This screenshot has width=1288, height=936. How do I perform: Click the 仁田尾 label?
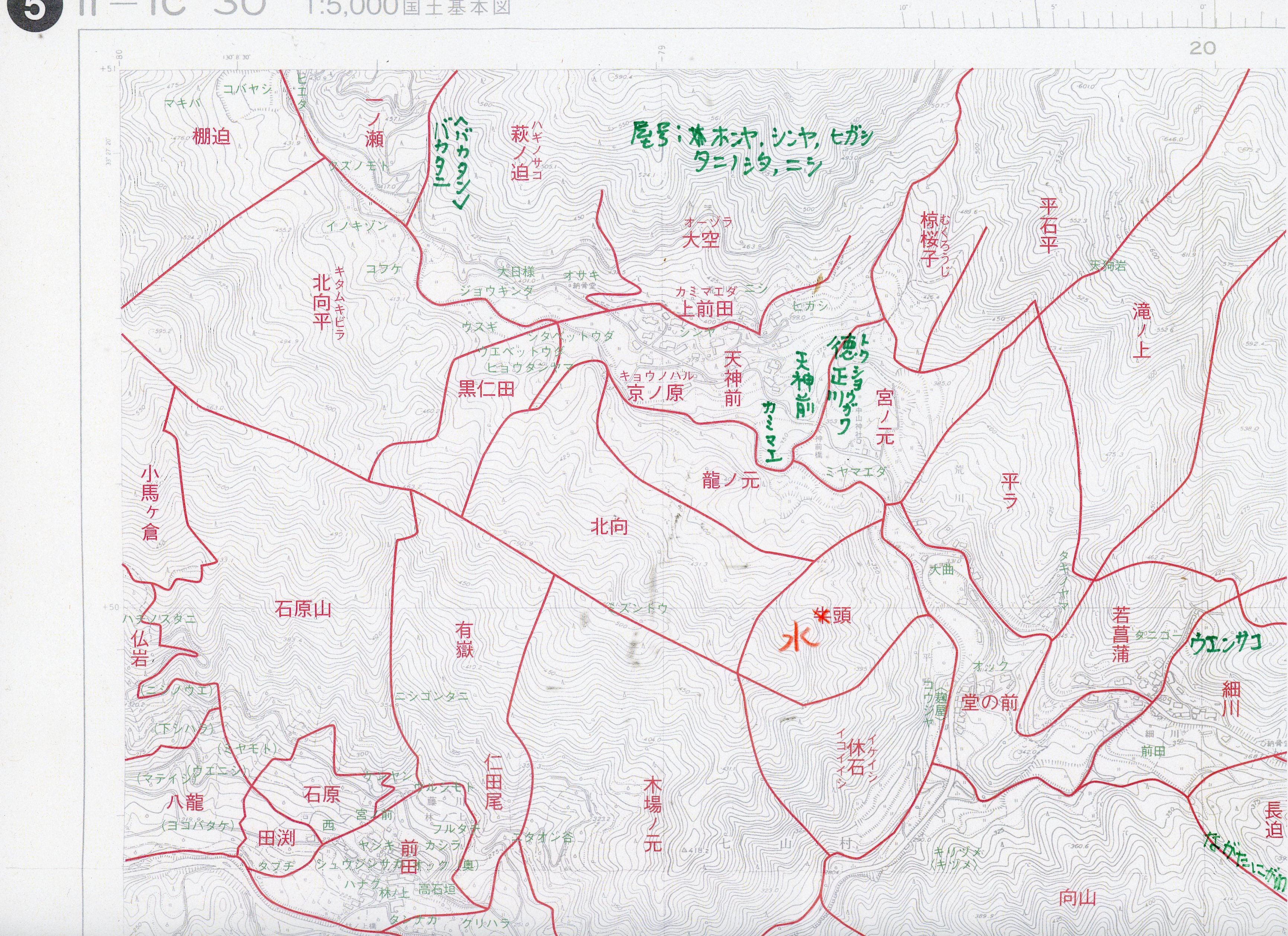point(493,783)
